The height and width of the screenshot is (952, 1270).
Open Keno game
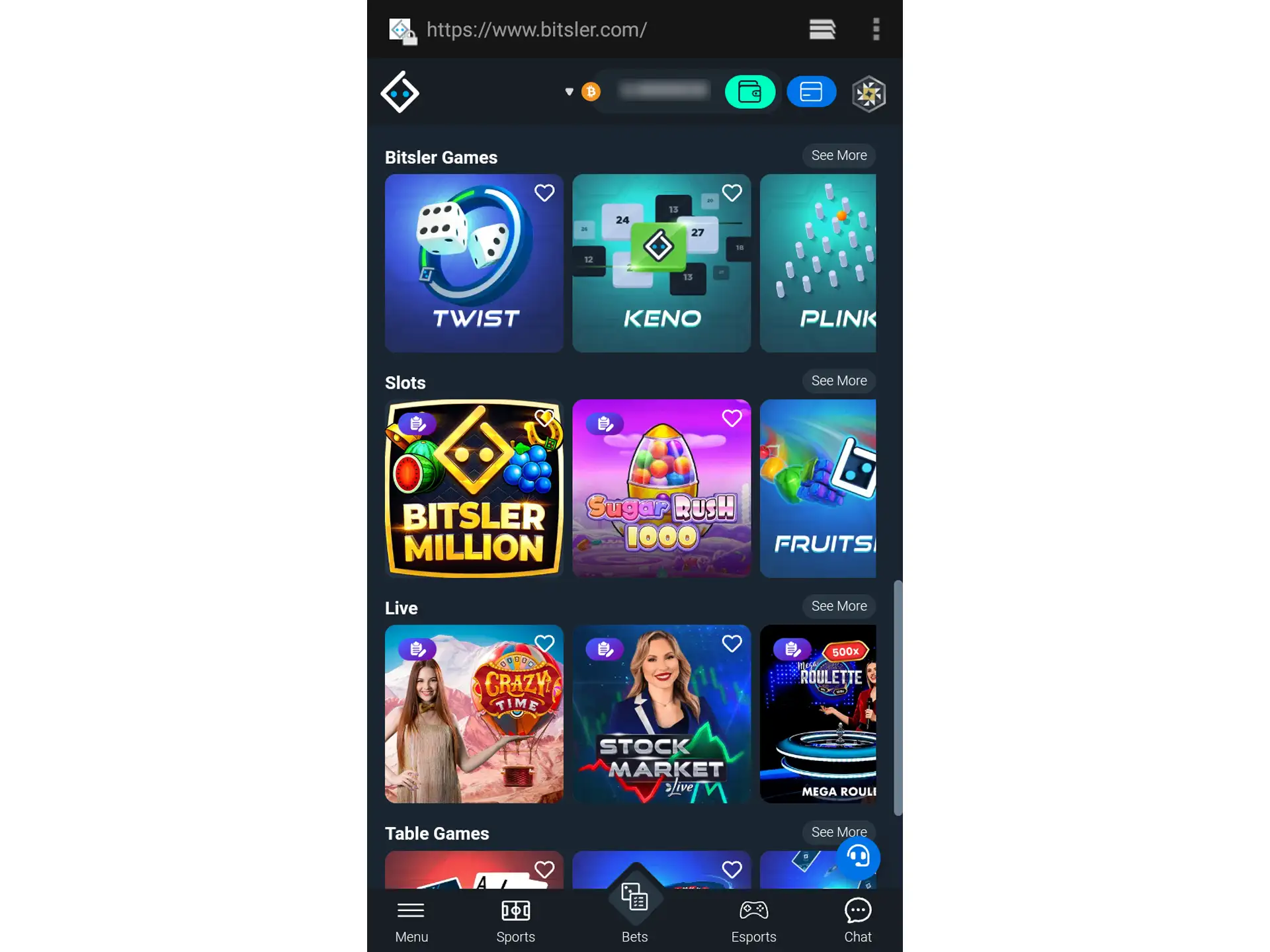661,262
